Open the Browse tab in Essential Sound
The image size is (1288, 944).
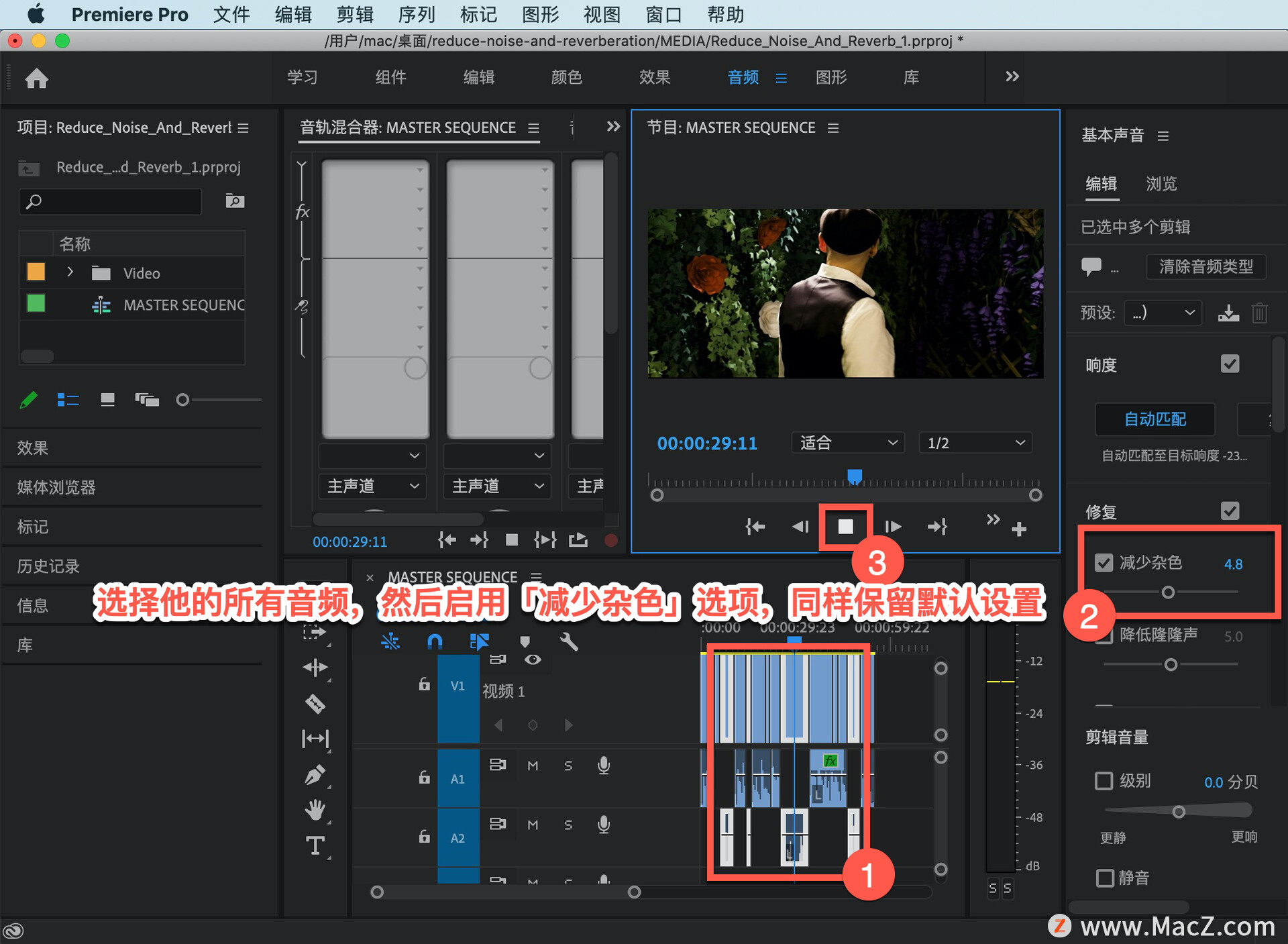(x=1161, y=183)
